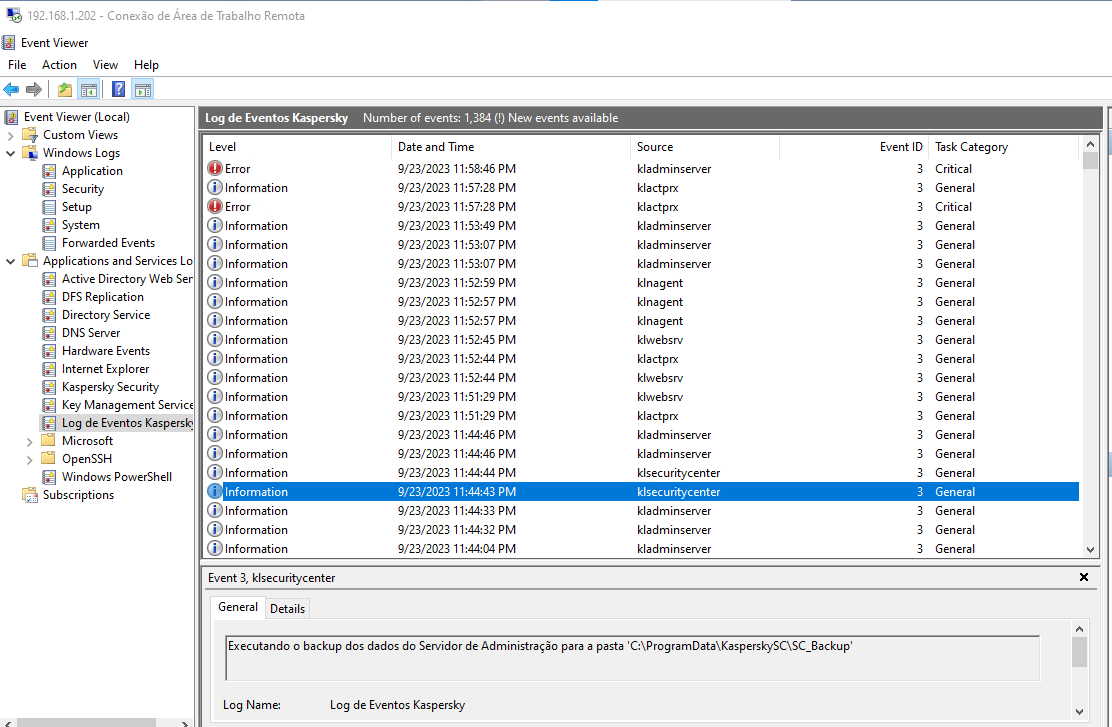
Task: Select the Kaspersky Security log in tree
Action: (110, 387)
